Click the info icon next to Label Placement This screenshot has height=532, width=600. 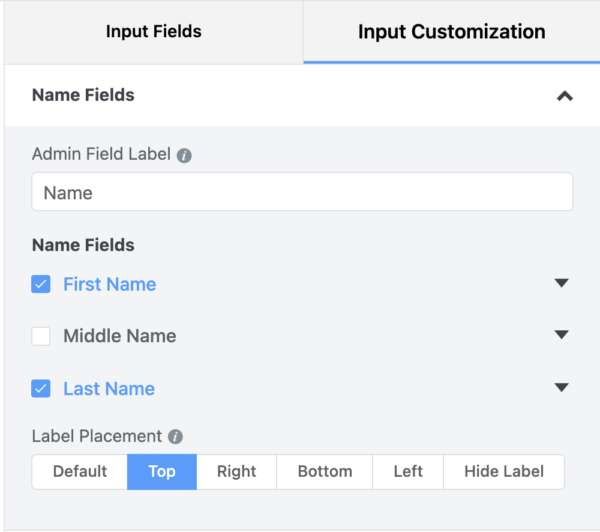pyautogui.click(x=175, y=437)
